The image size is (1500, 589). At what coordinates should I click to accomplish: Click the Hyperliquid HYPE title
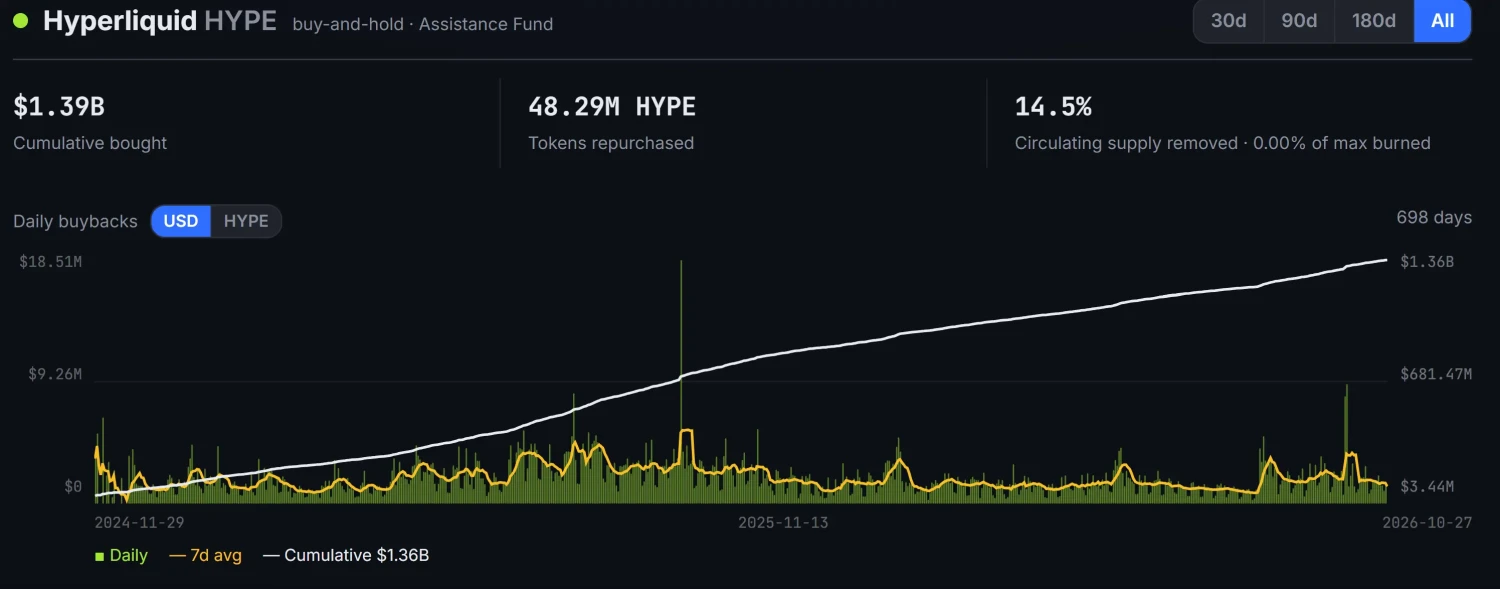159,21
